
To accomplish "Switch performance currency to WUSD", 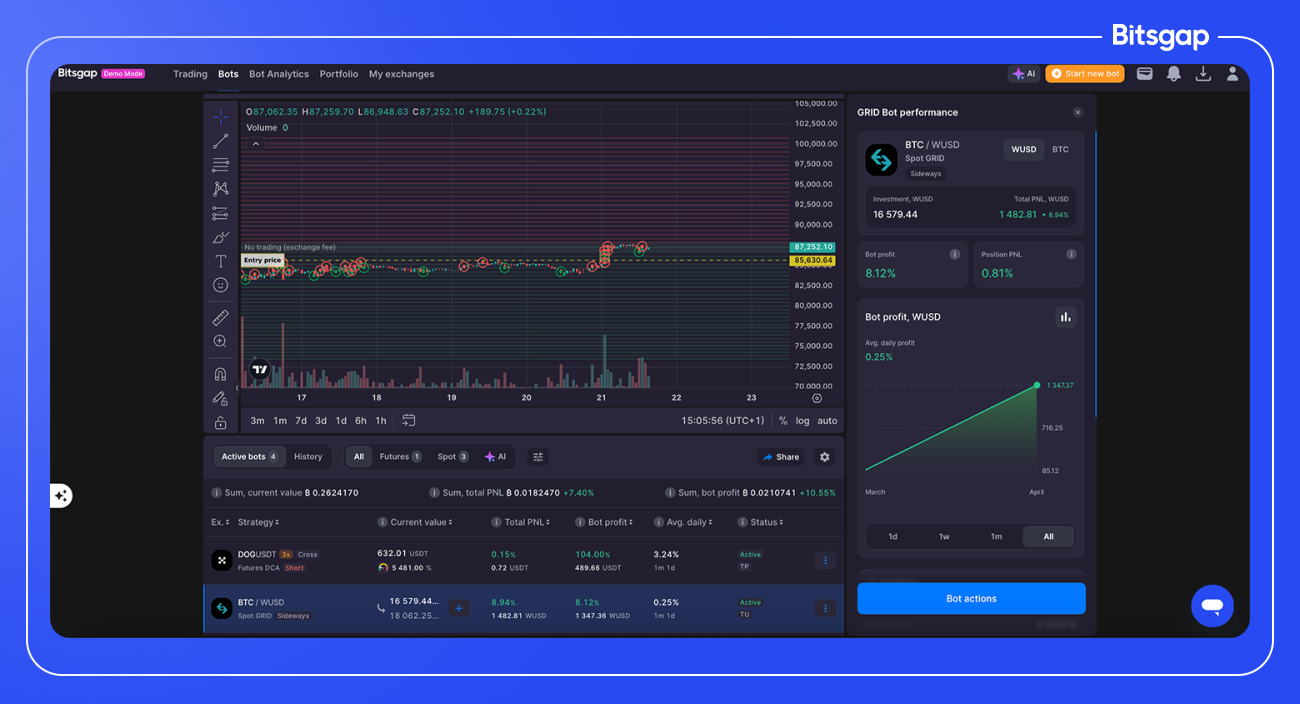I will (1024, 150).
